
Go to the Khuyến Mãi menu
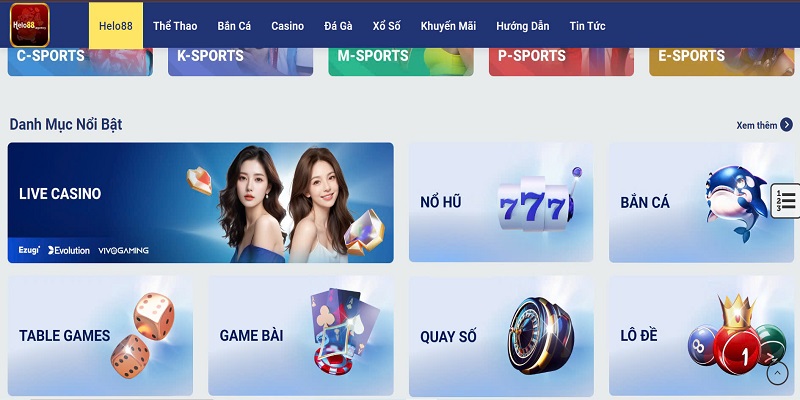click(448, 26)
